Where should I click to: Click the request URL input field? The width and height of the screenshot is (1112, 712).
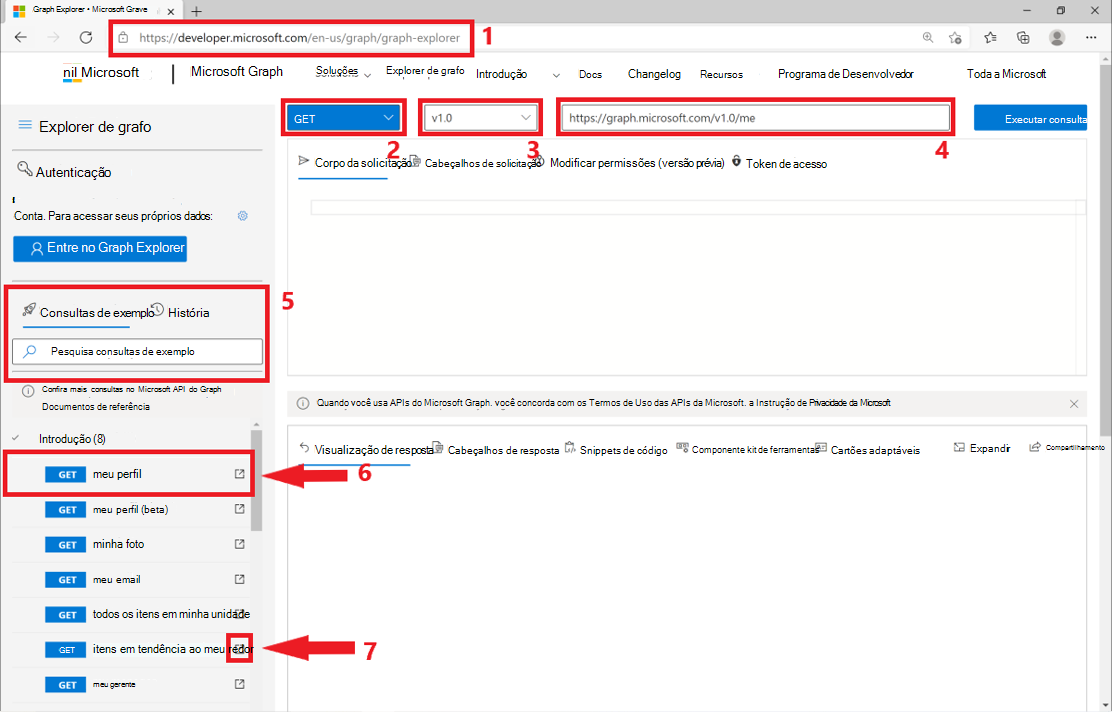[x=755, y=117]
